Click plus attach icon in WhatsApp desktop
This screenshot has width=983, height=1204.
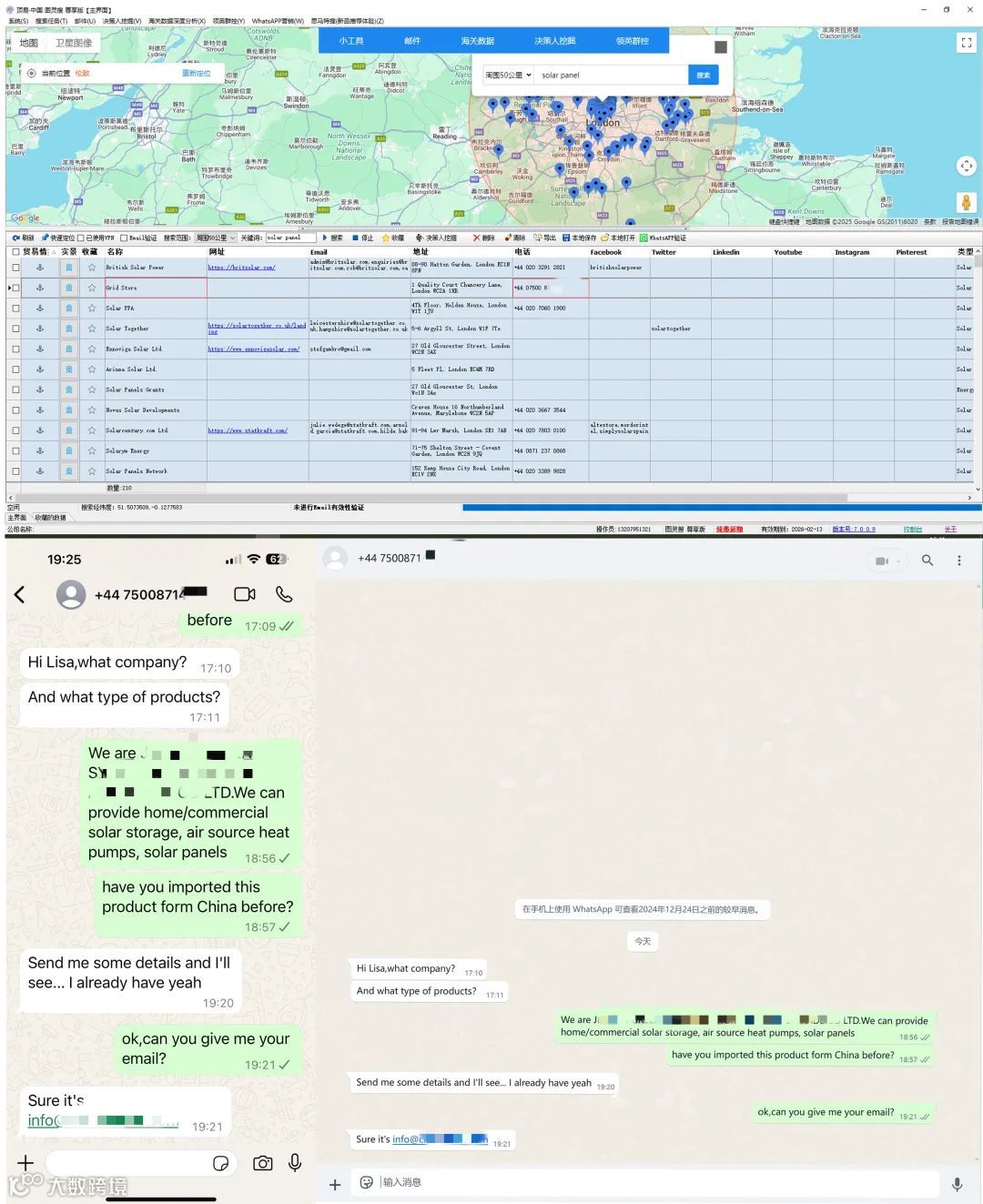(x=335, y=1184)
